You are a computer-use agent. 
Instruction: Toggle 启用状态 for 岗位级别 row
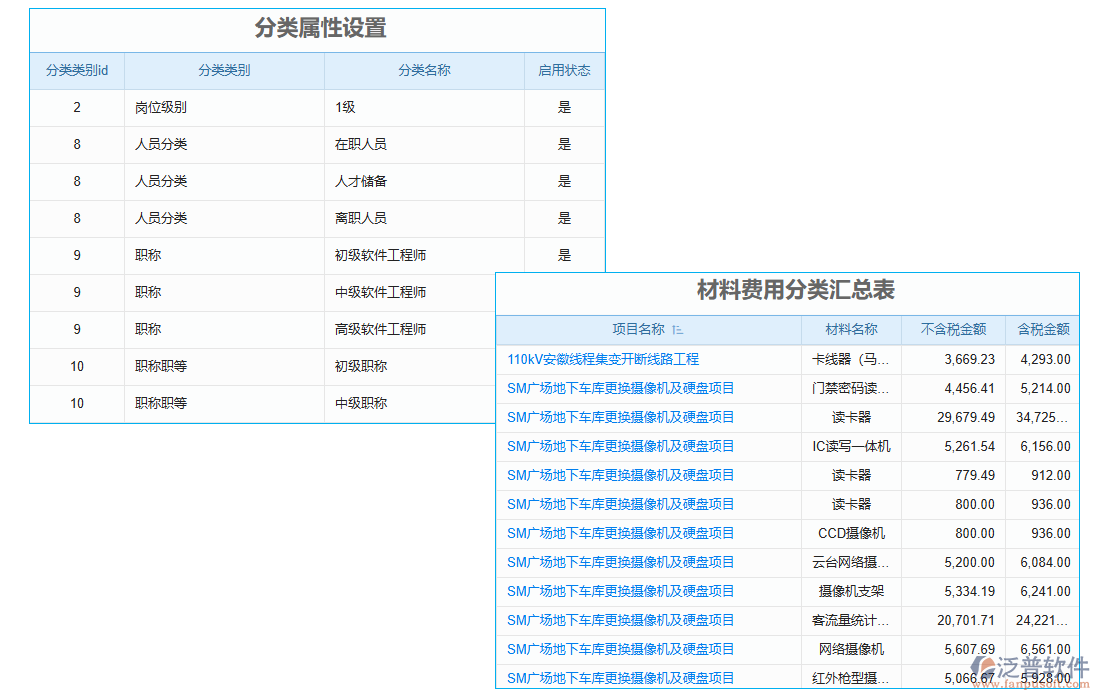[564, 107]
